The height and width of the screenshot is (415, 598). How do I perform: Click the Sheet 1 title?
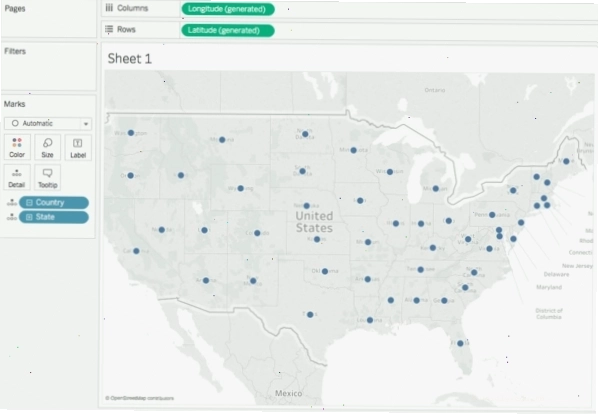pyautogui.click(x=130, y=59)
